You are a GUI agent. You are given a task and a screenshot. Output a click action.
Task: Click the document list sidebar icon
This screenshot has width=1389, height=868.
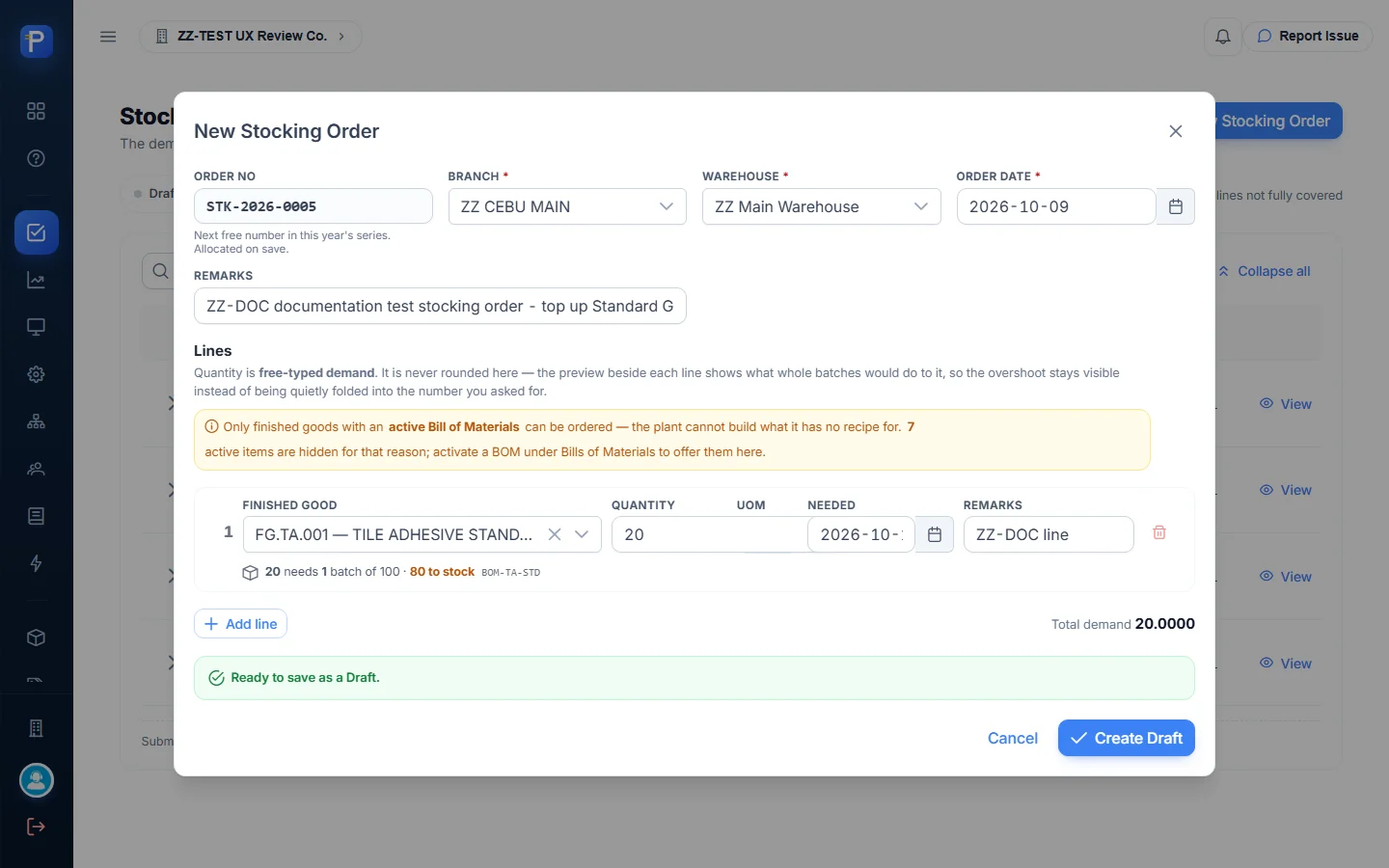pyautogui.click(x=36, y=516)
